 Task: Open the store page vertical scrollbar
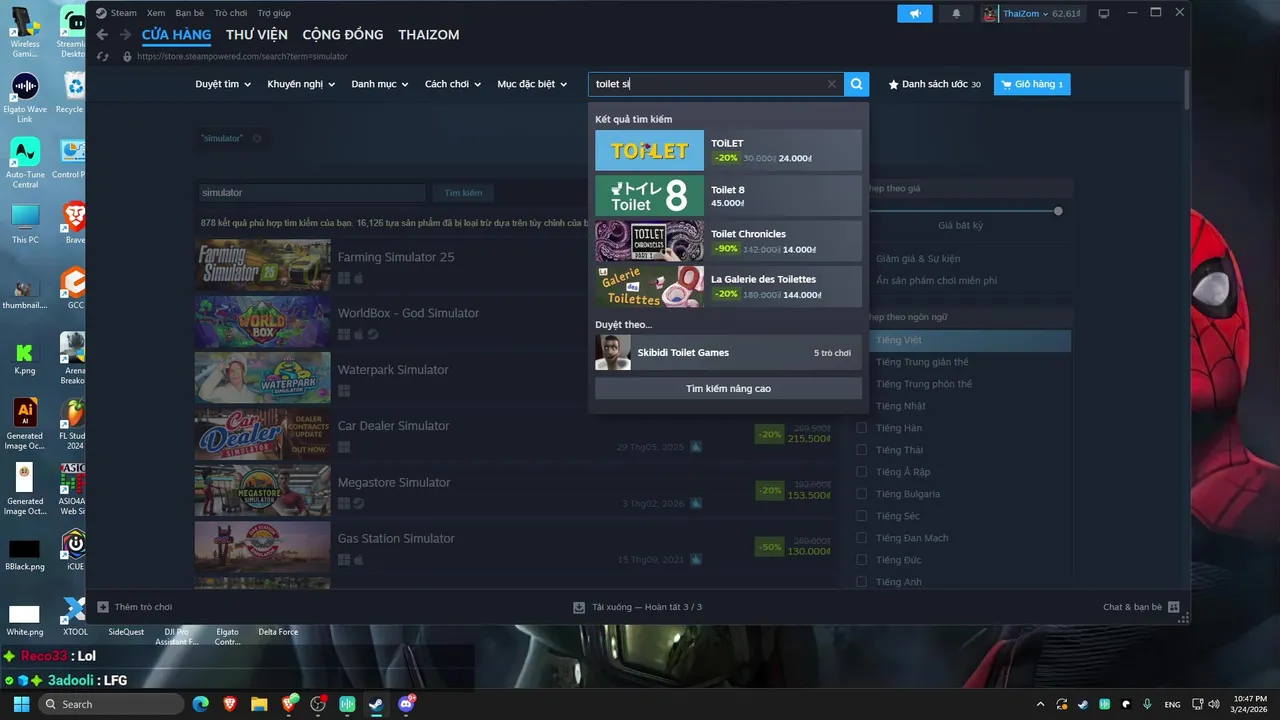[1187, 90]
